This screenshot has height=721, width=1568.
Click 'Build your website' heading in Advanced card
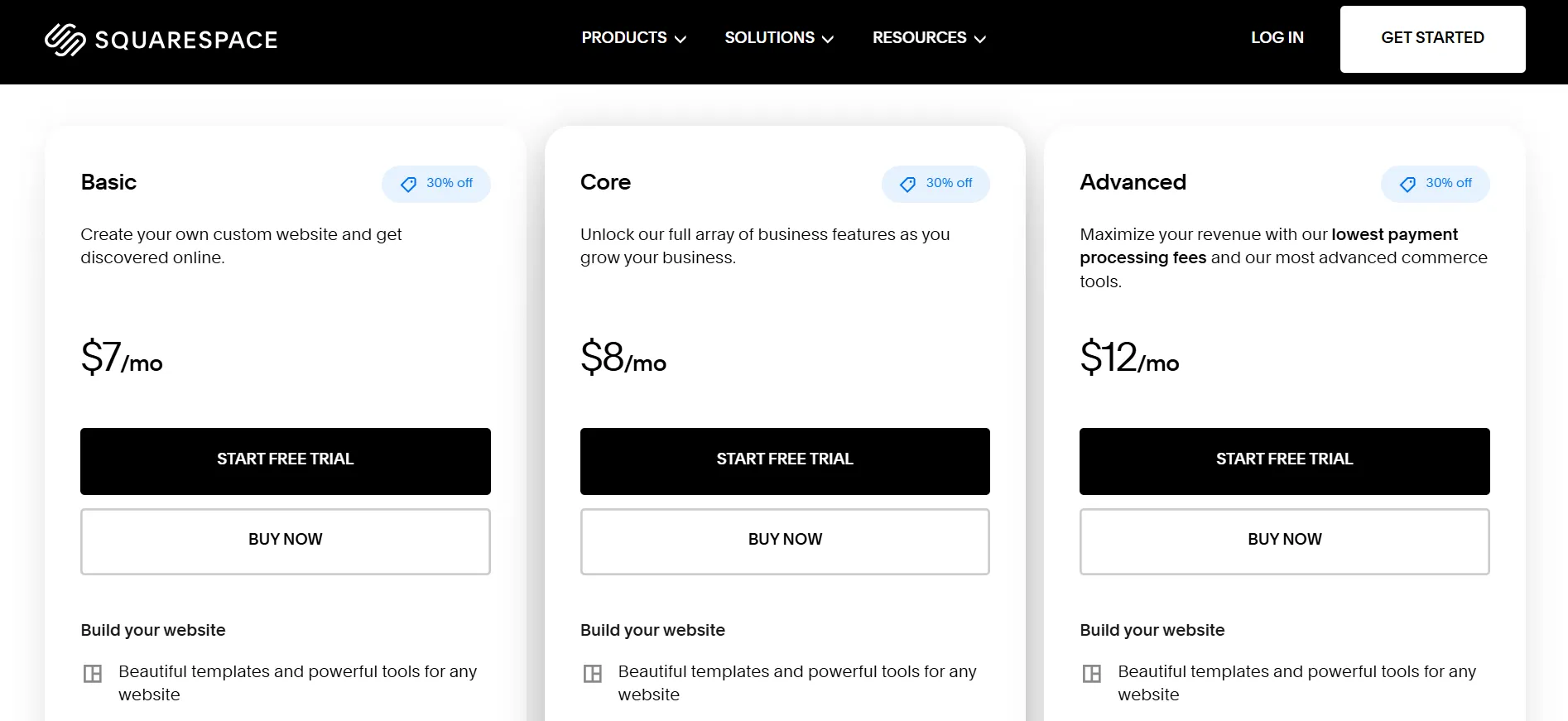(x=1152, y=630)
